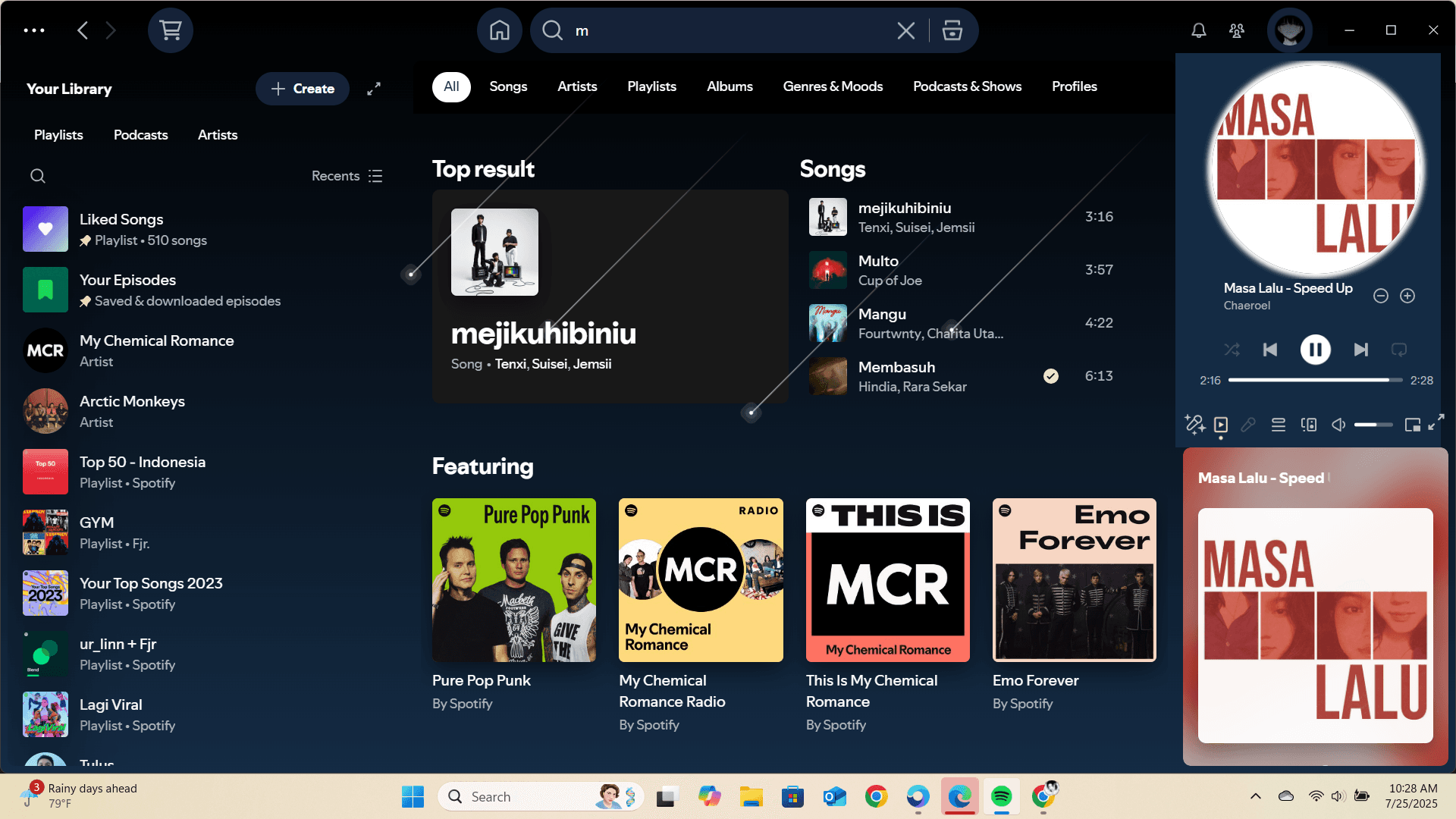Mute the volume speaker icon
1456x819 pixels.
click(1339, 425)
